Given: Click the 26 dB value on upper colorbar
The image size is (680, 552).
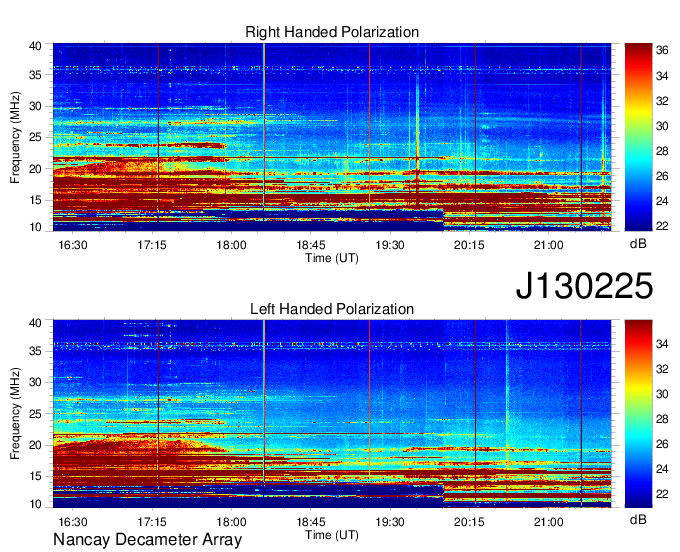Looking at the screenshot, I should [662, 176].
